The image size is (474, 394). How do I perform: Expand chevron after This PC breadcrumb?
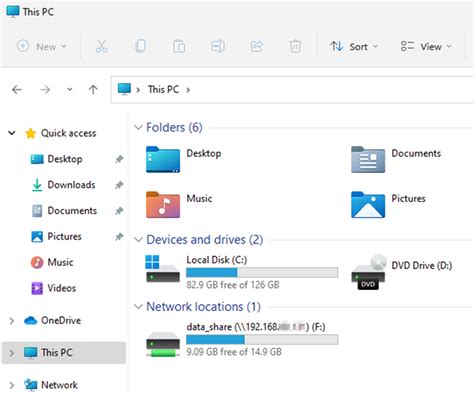(x=188, y=90)
